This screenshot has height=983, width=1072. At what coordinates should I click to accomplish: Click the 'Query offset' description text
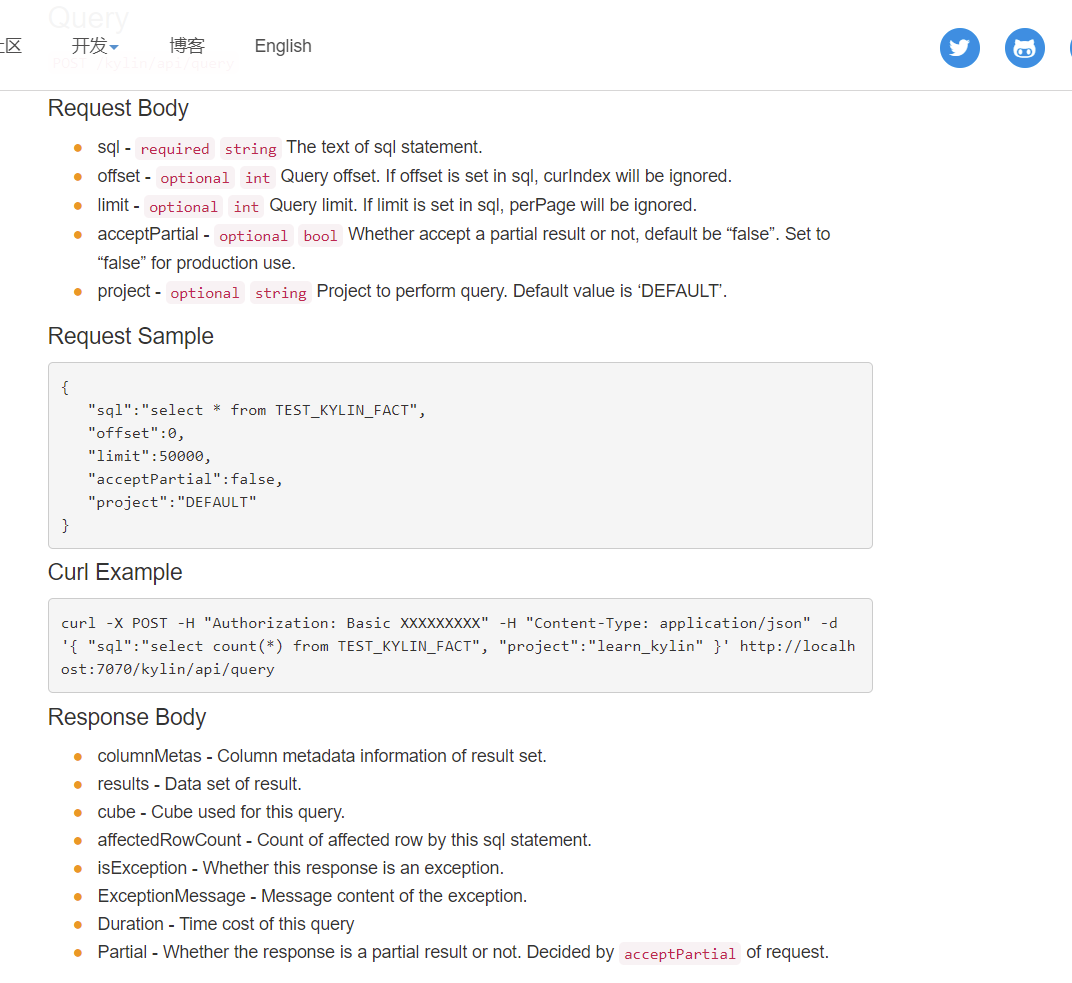[507, 176]
